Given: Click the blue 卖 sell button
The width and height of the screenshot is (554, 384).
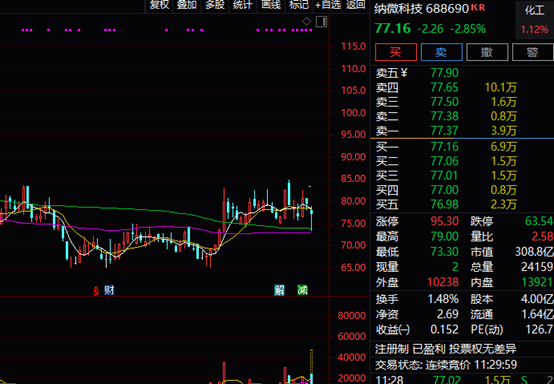Looking at the screenshot, I should (442, 52).
